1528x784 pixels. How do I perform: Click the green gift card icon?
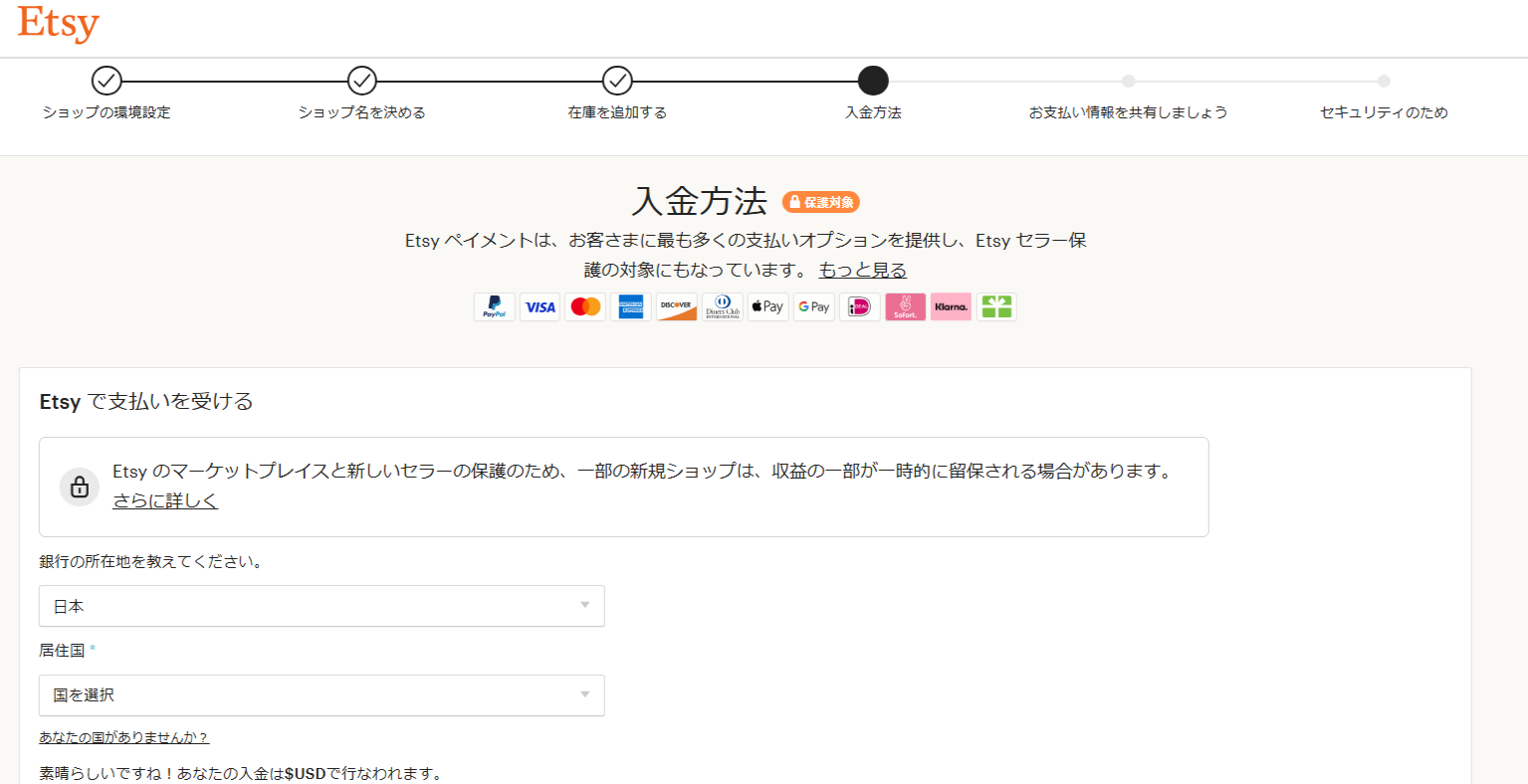tap(996, 307)
